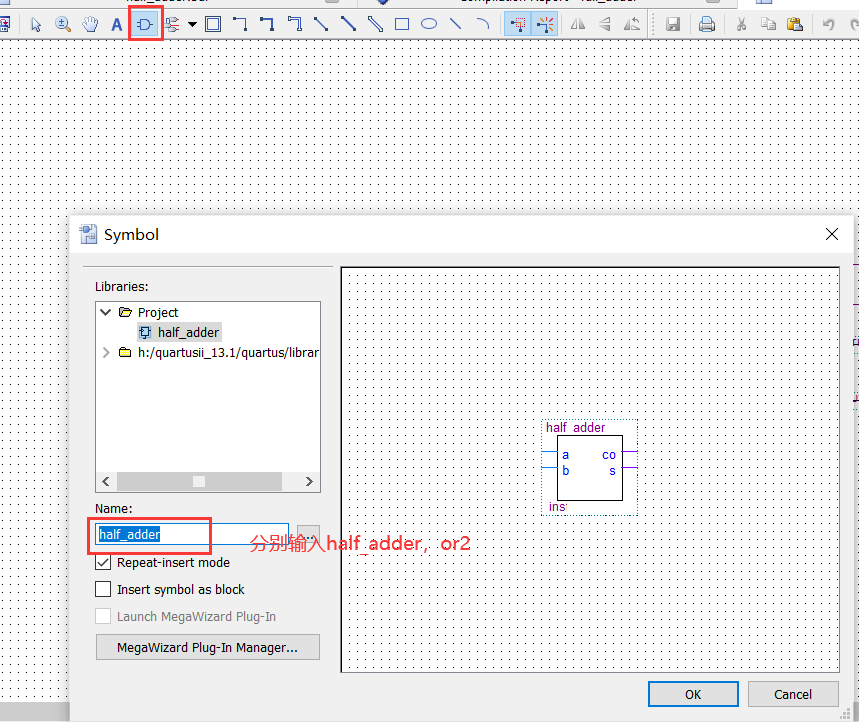
Task: Select the text tool
Action: pos(117,25)
